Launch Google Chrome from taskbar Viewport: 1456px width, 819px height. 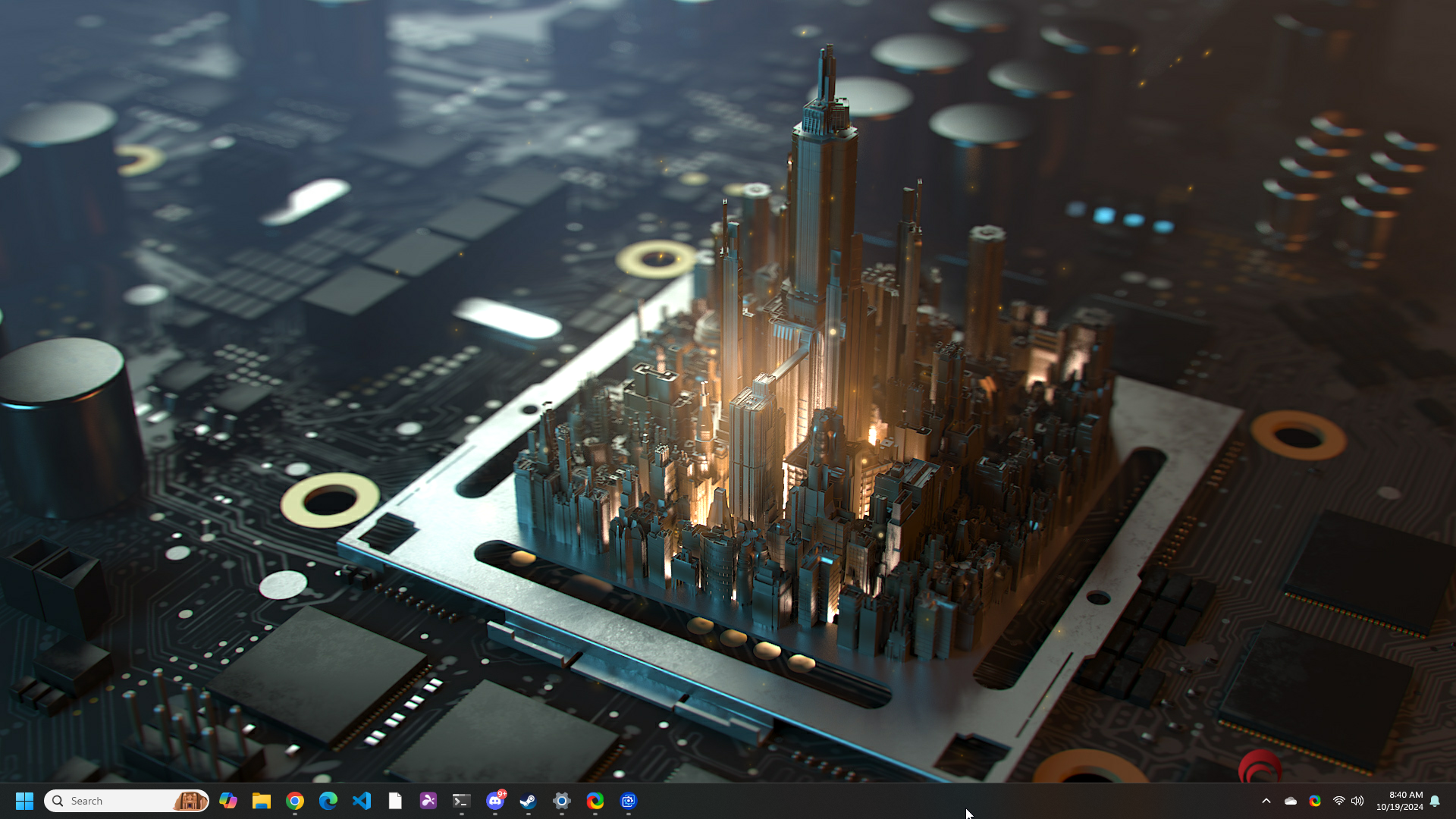295,801
